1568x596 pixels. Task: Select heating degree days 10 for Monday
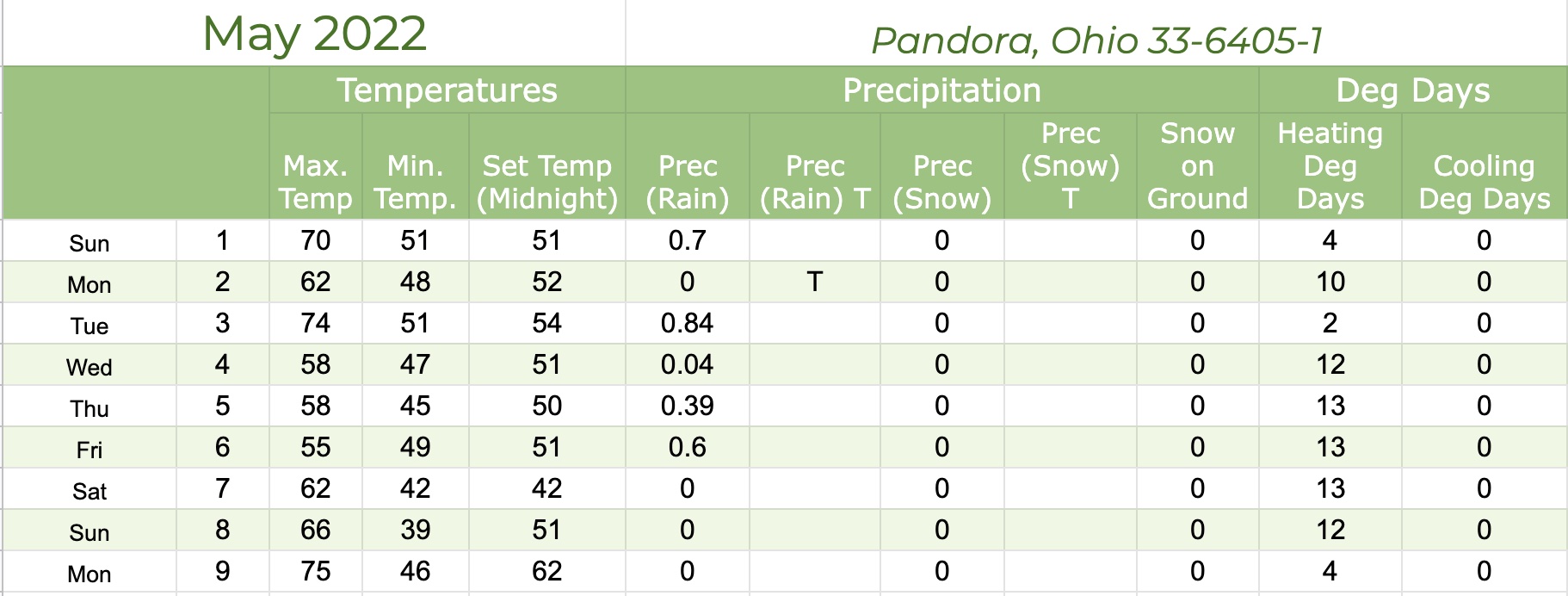point(1330,282)
